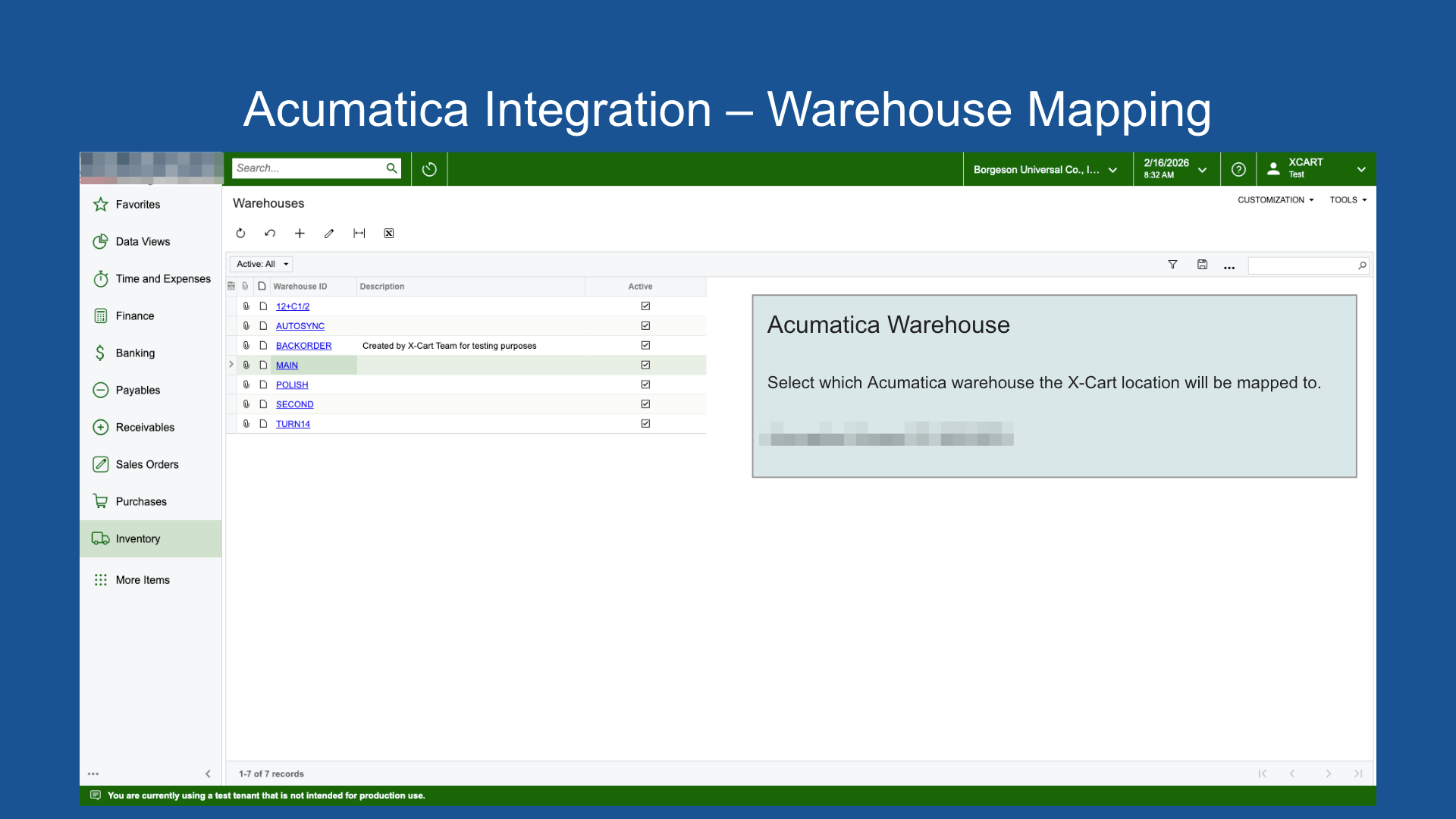Export to Excel using toolbar icon
The width and height of the screenshot is (1456, 819).
[389, 234]
